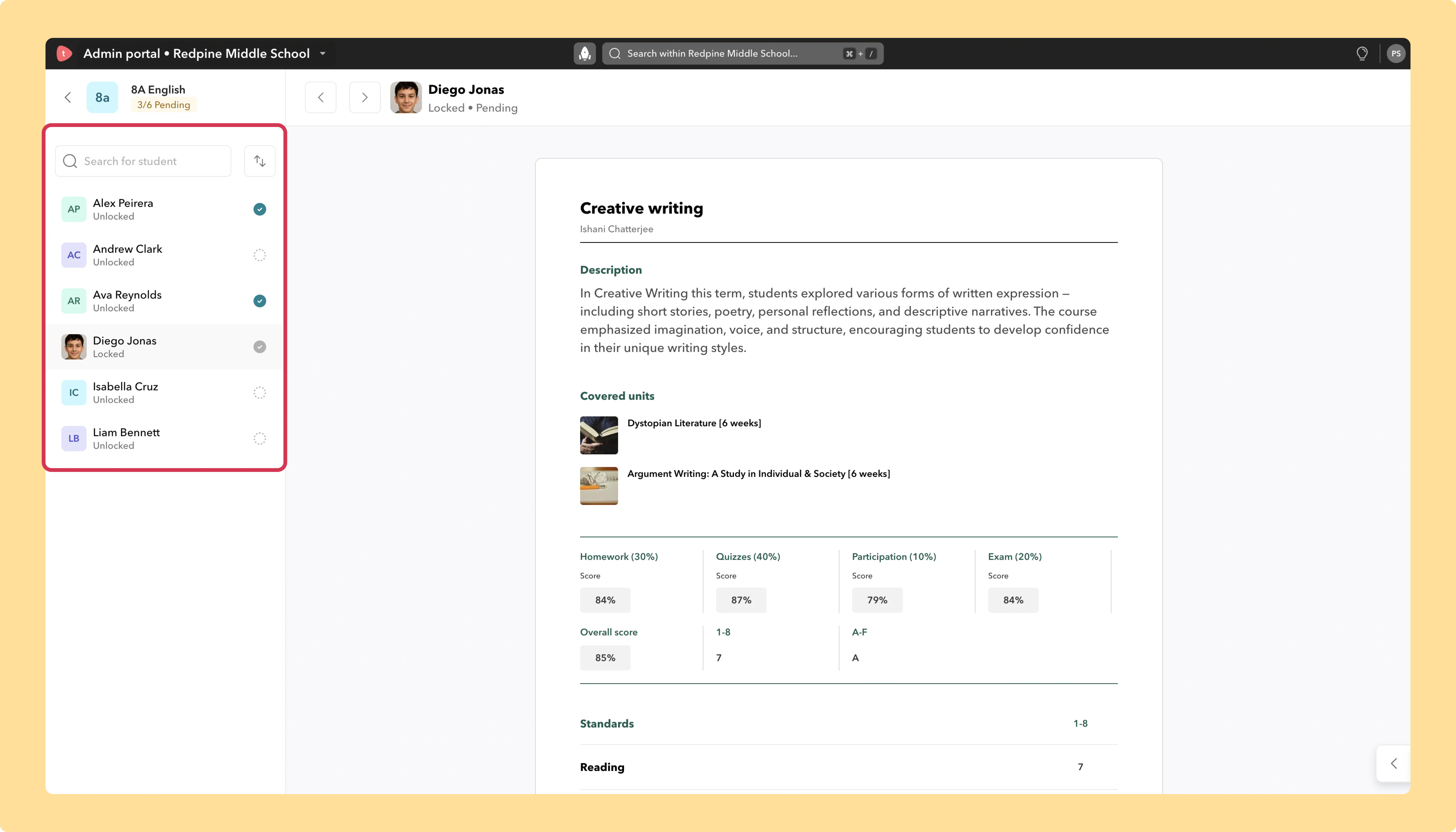Click Diego Jonas list photo avatar
Image resolution: width=1456 pixels, height=832 pixels.
click(x=74, y=347)
